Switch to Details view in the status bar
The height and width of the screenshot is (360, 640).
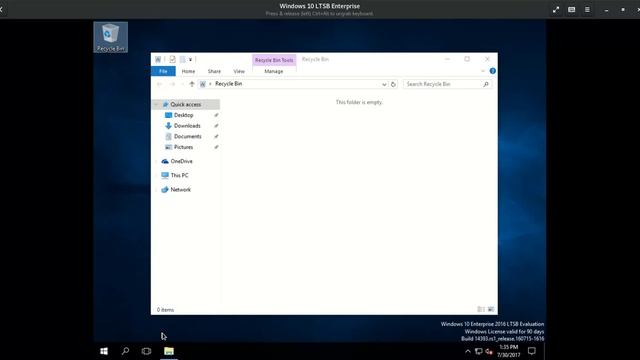(x=481, y=309)
